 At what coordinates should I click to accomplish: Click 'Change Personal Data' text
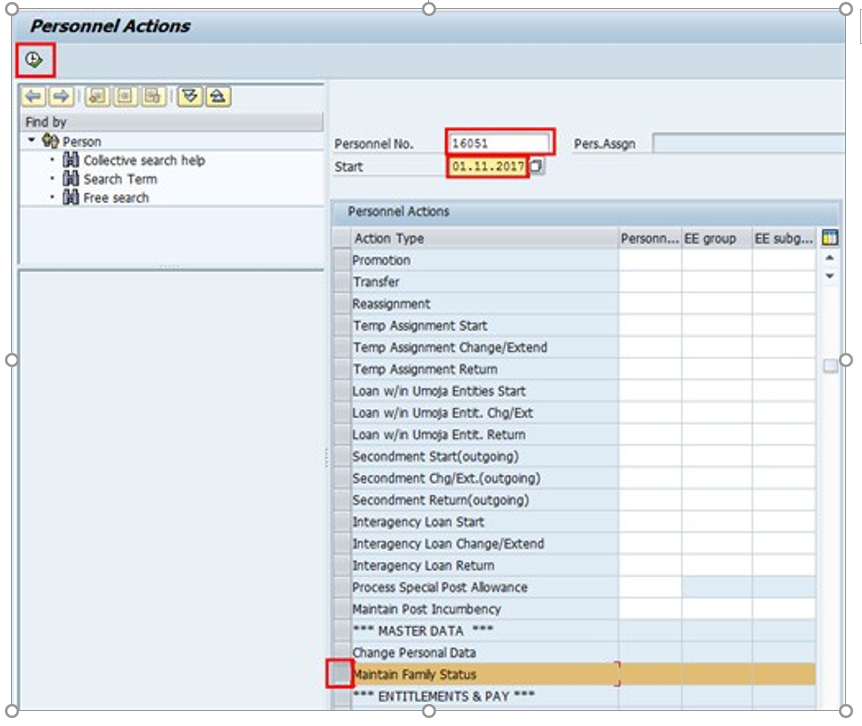point(415,653)
